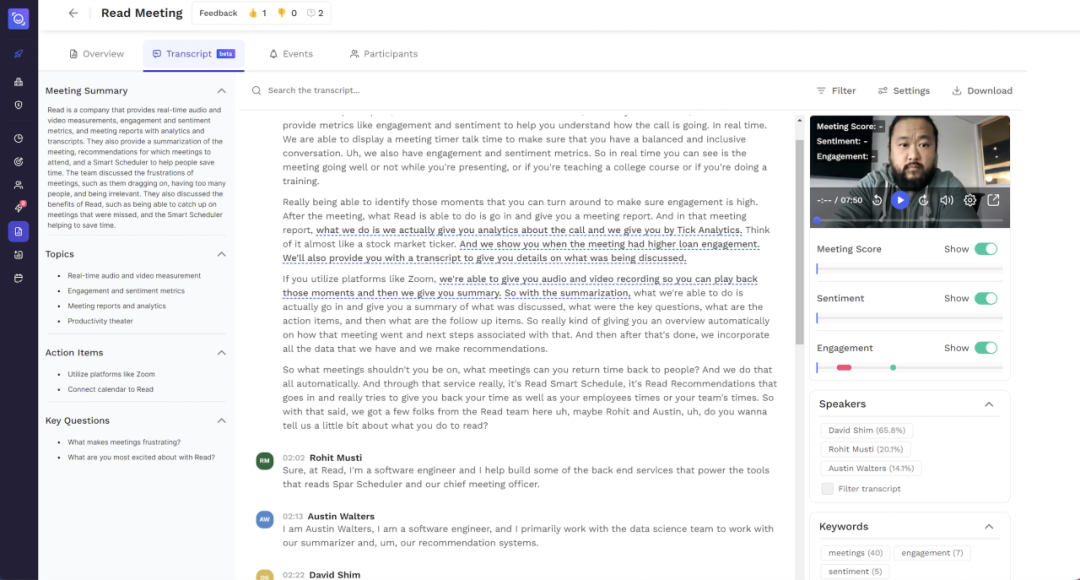Select the sentiment (5) keyword chip
1080x580 pixels.
(855, 571)
